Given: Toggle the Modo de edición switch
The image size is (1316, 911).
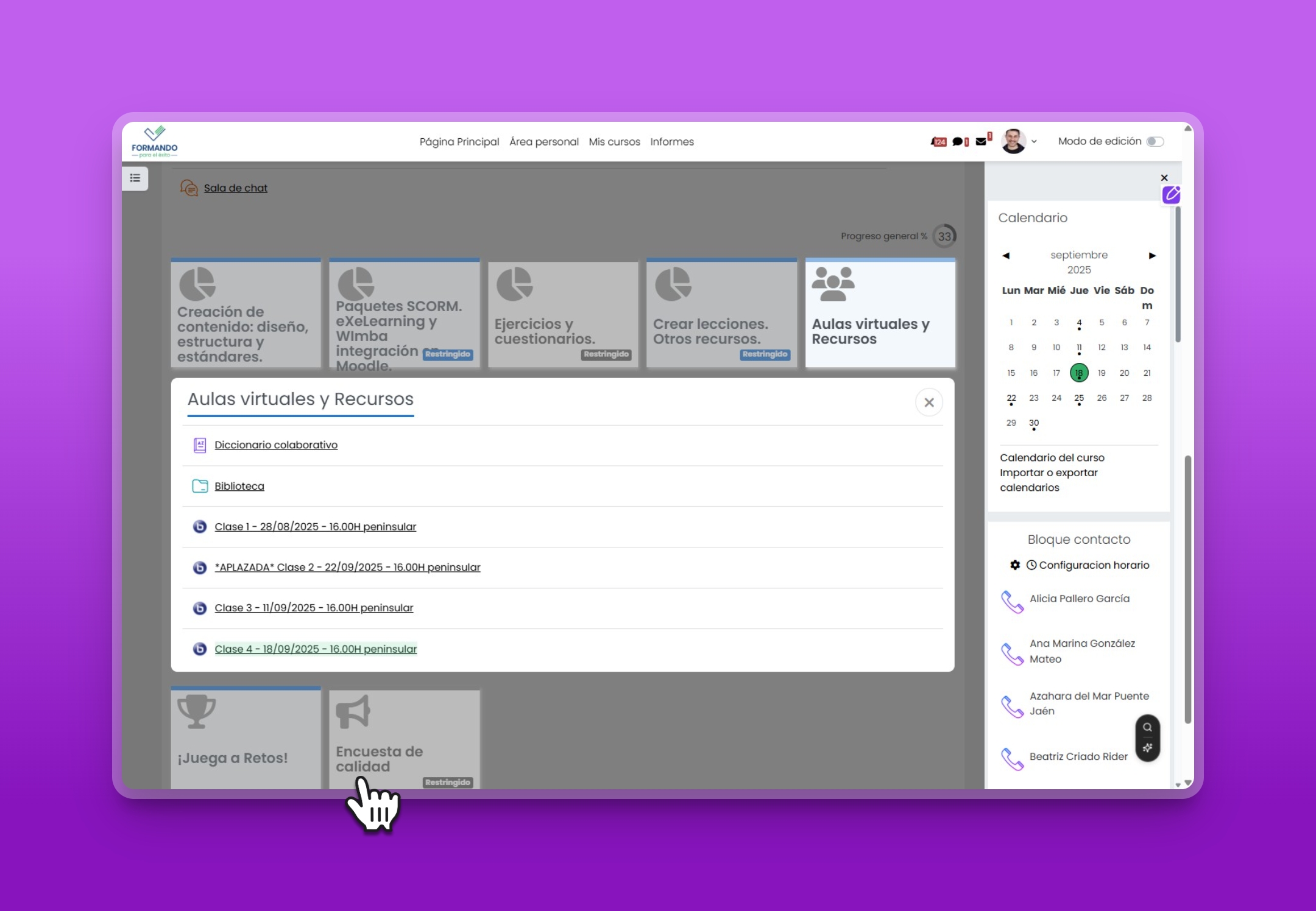Looking at the screenshot, I should point(1155,141).
